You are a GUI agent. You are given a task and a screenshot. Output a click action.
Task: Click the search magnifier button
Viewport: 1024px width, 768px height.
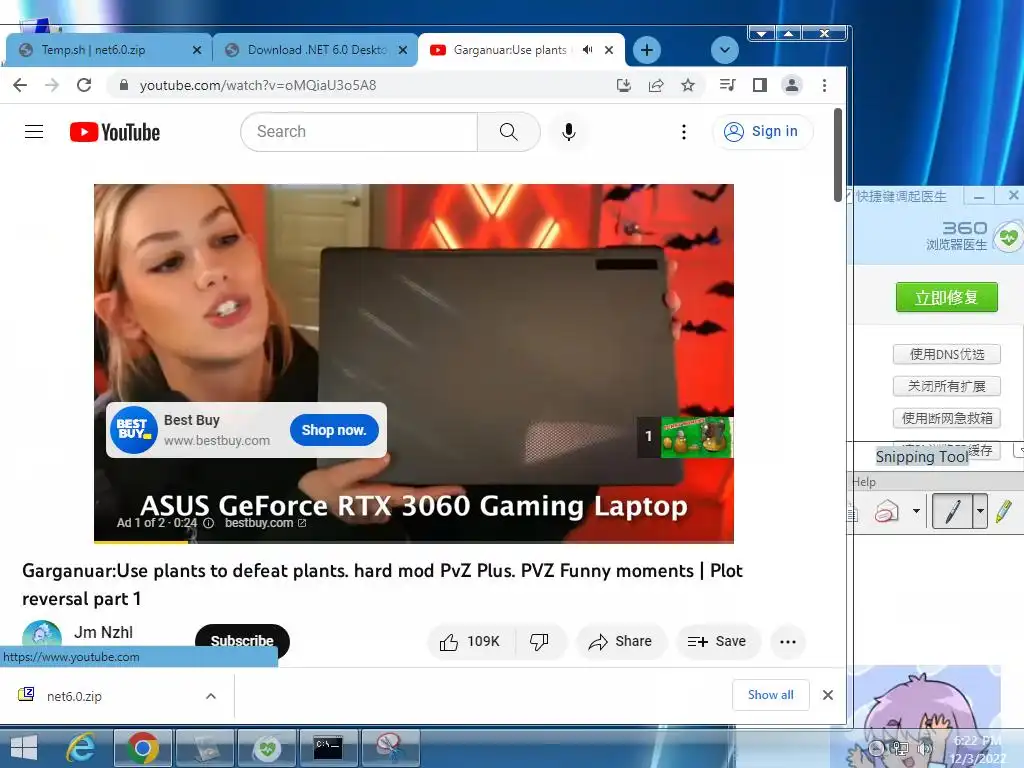coord(509,132)
